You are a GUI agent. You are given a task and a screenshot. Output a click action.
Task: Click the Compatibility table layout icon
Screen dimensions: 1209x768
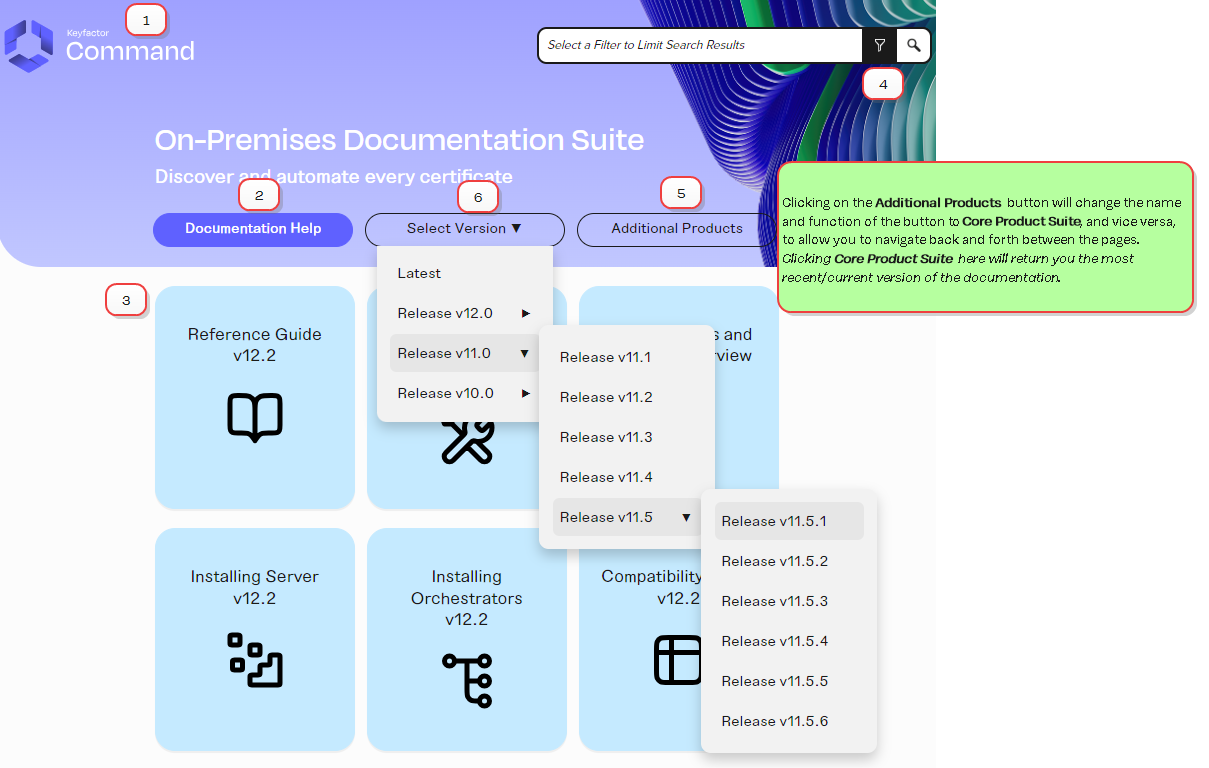click(x=678, y=660)
